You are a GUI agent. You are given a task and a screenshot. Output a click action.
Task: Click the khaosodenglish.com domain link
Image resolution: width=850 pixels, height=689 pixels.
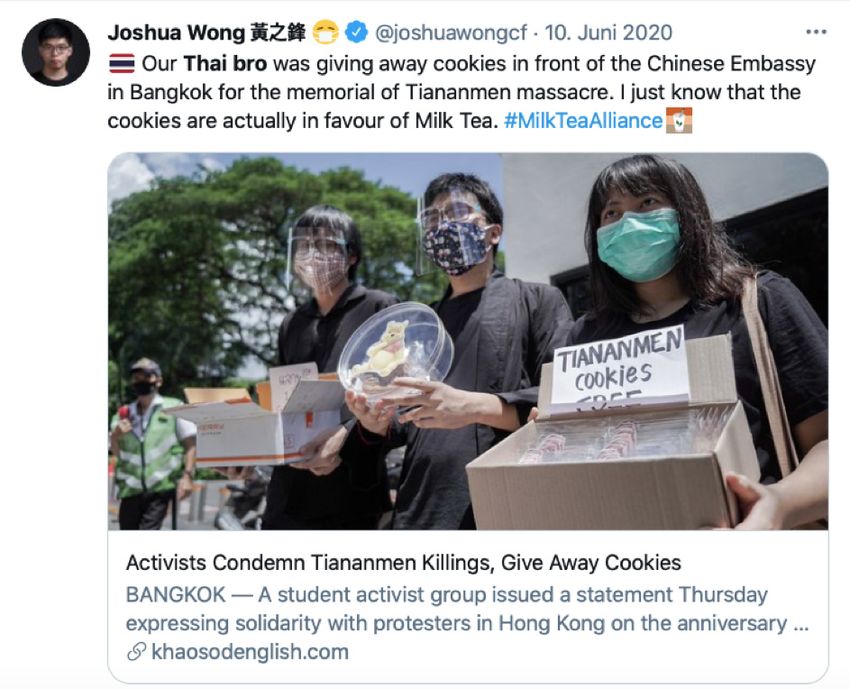[250, 651]
